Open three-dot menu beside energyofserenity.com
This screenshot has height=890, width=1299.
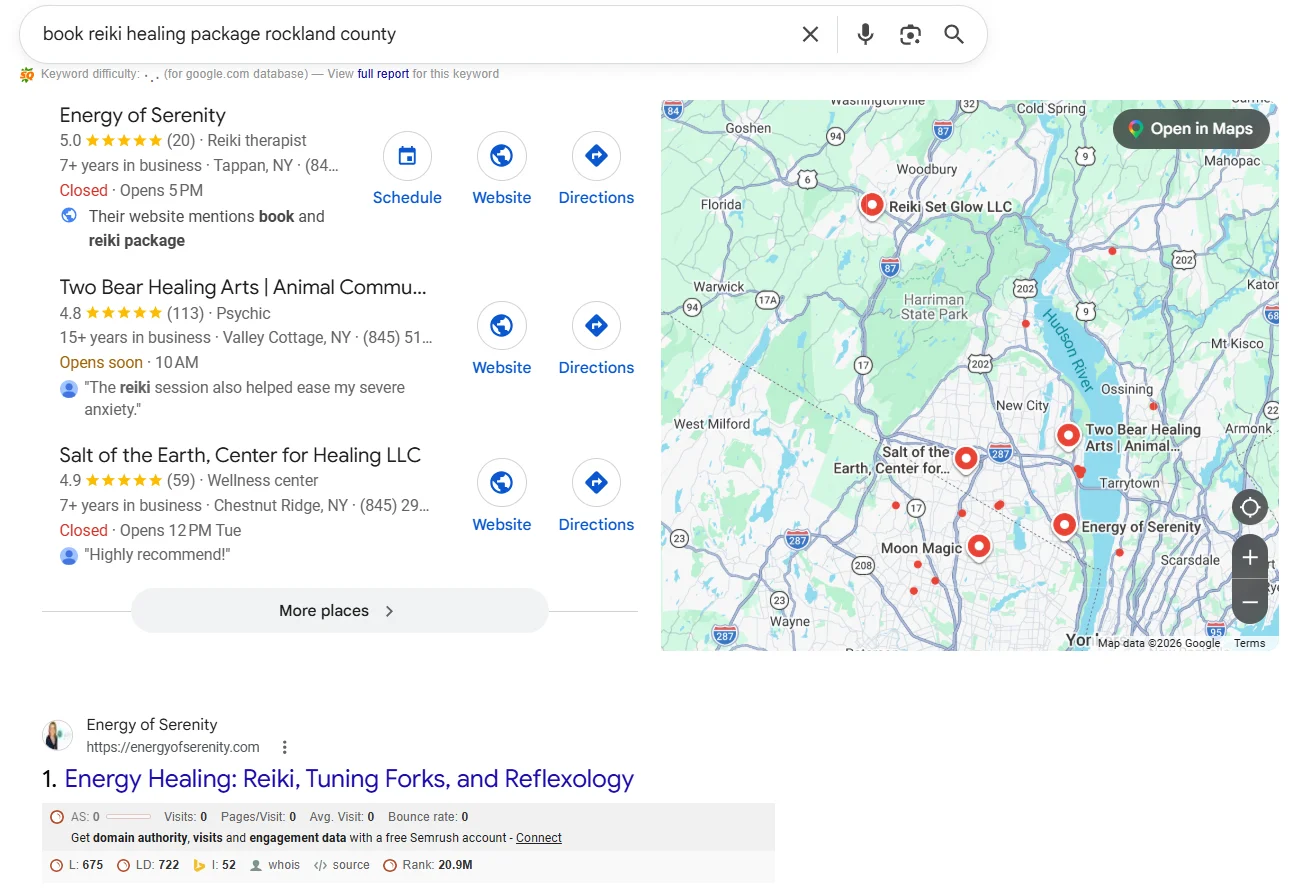tap(285, 747)
